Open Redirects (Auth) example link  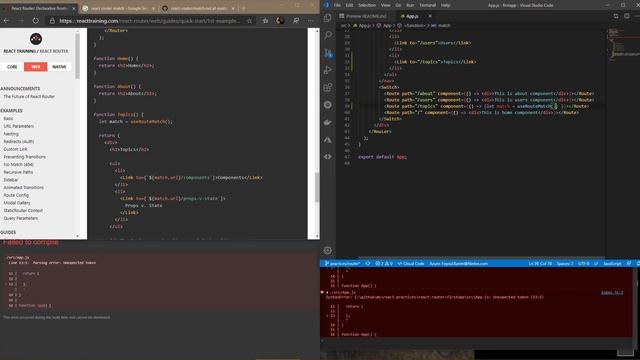tap(19, 142)
